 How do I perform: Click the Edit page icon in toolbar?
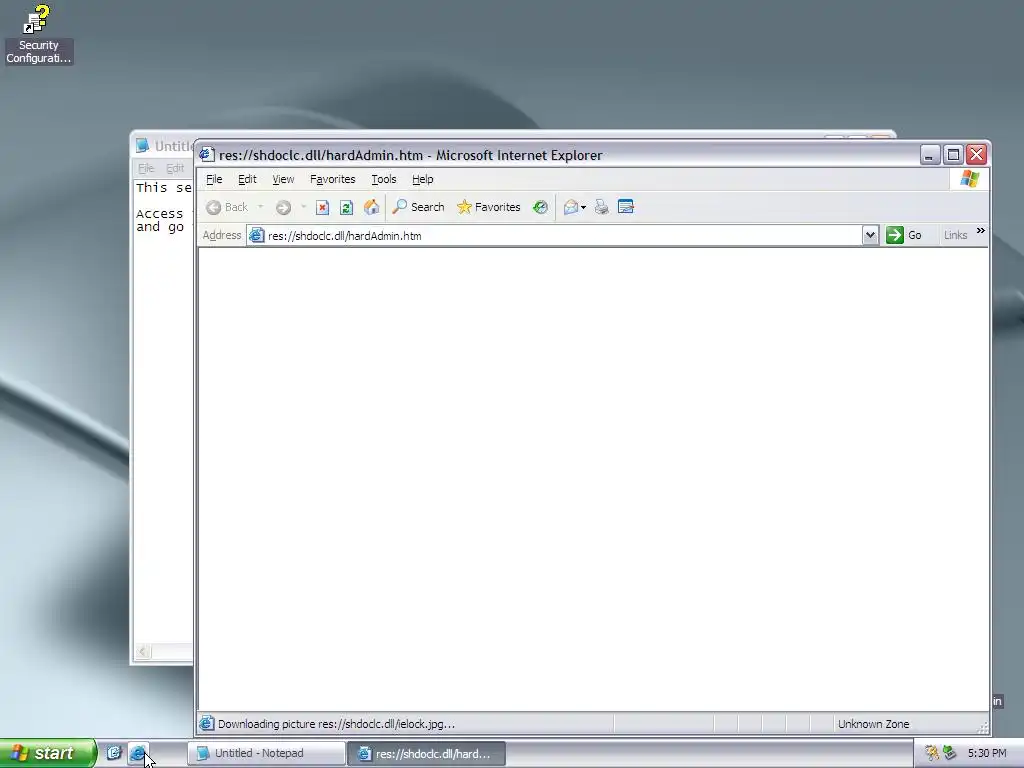point(626,208)
